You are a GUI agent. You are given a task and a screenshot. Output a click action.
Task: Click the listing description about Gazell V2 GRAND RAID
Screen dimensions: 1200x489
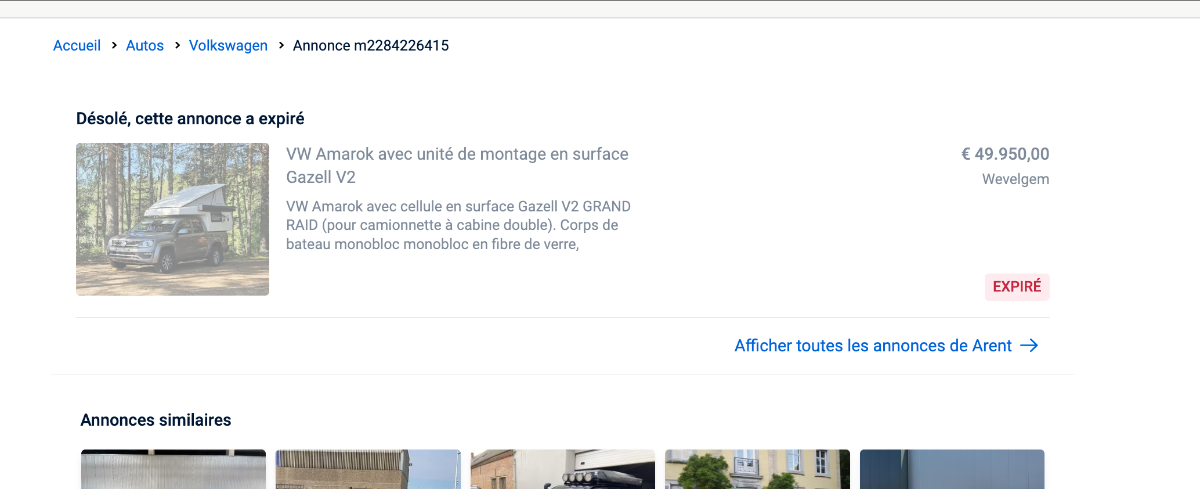click(x=458, y=225)
